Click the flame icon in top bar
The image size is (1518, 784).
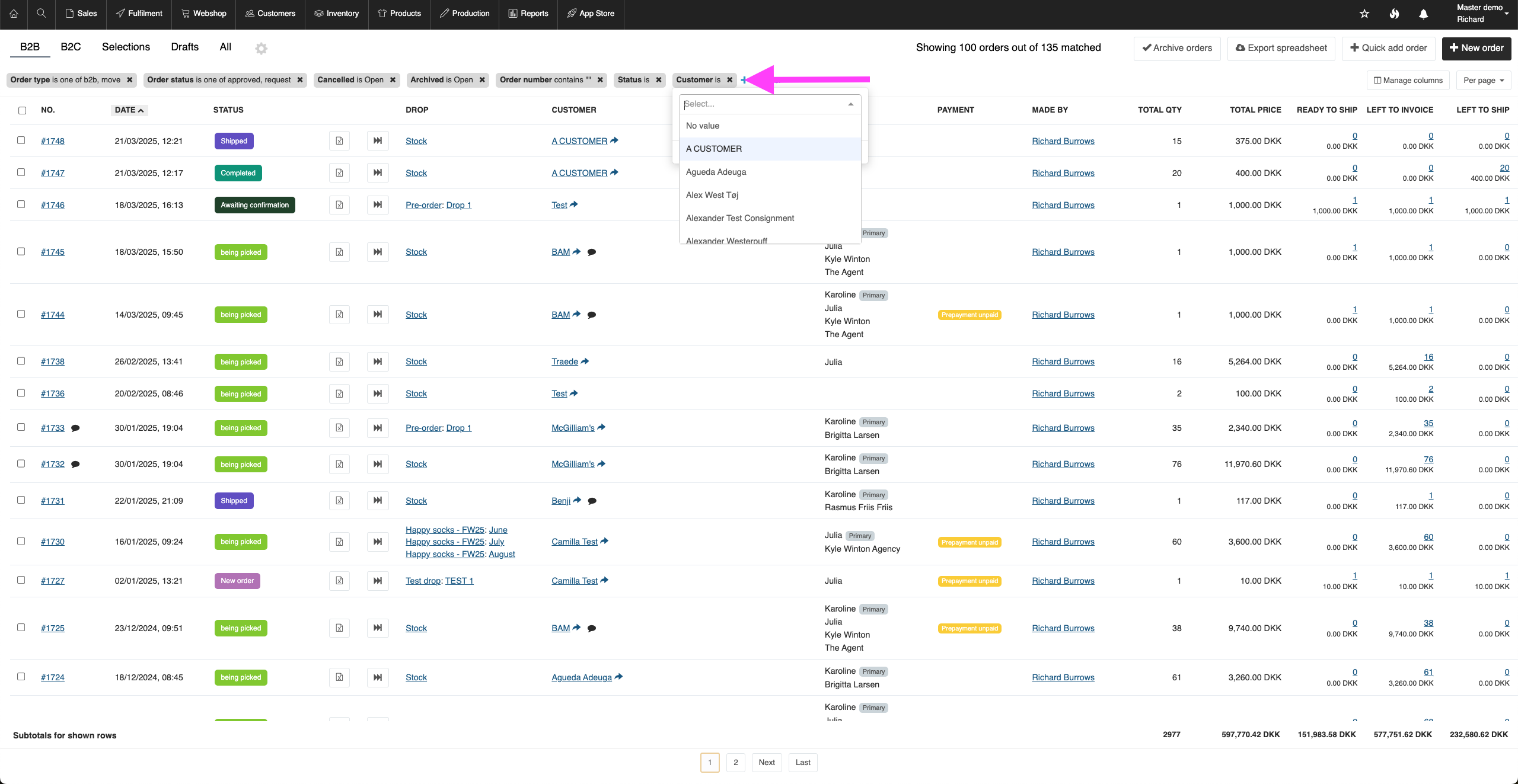(1394, 14)
